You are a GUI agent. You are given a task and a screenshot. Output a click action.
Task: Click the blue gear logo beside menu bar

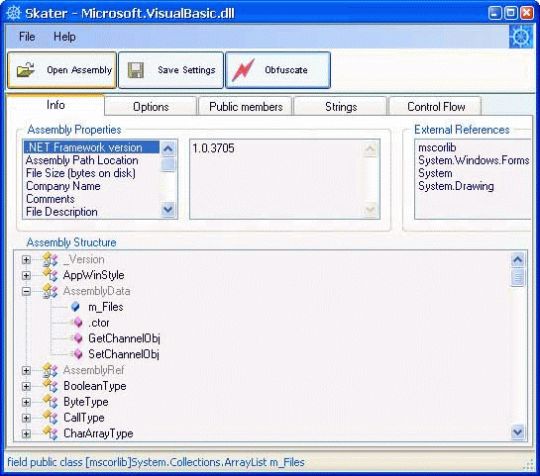click(x=521, y=37)
